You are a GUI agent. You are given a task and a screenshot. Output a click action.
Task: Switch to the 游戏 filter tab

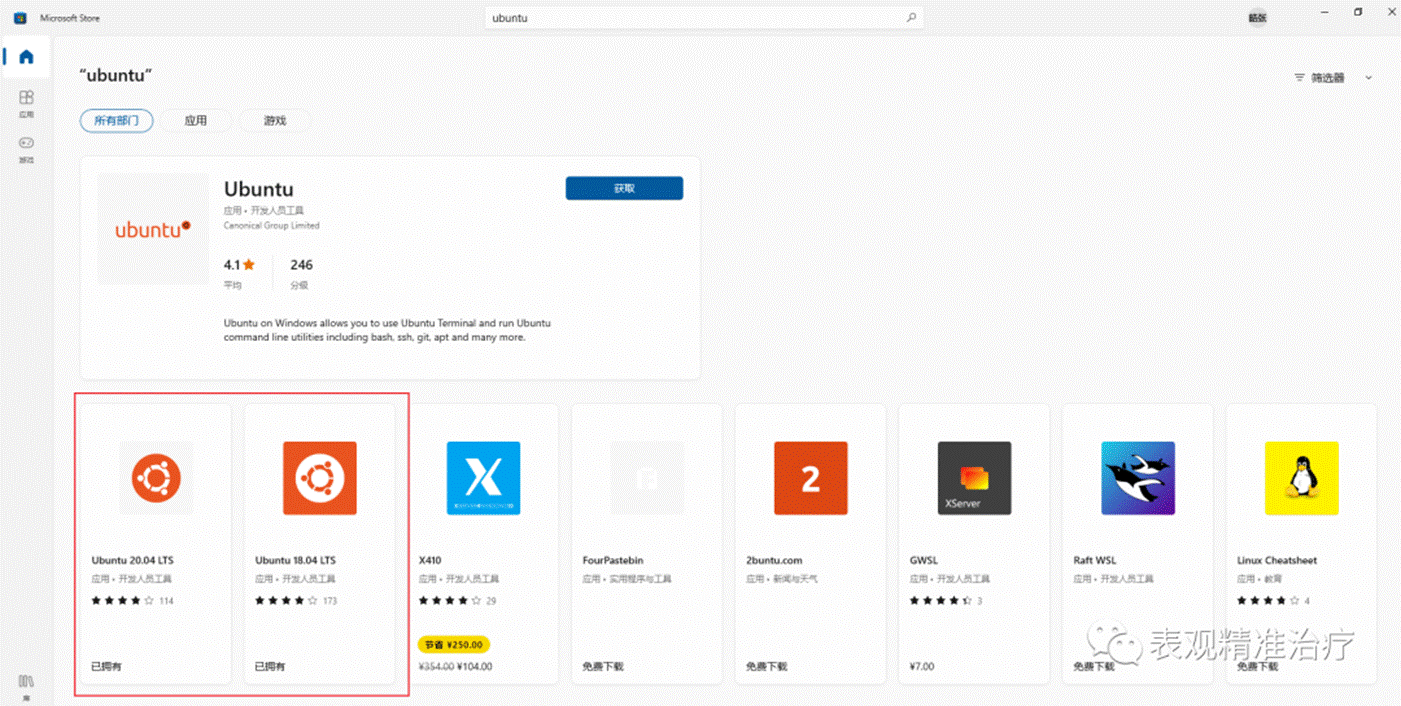tap(275, 121)
